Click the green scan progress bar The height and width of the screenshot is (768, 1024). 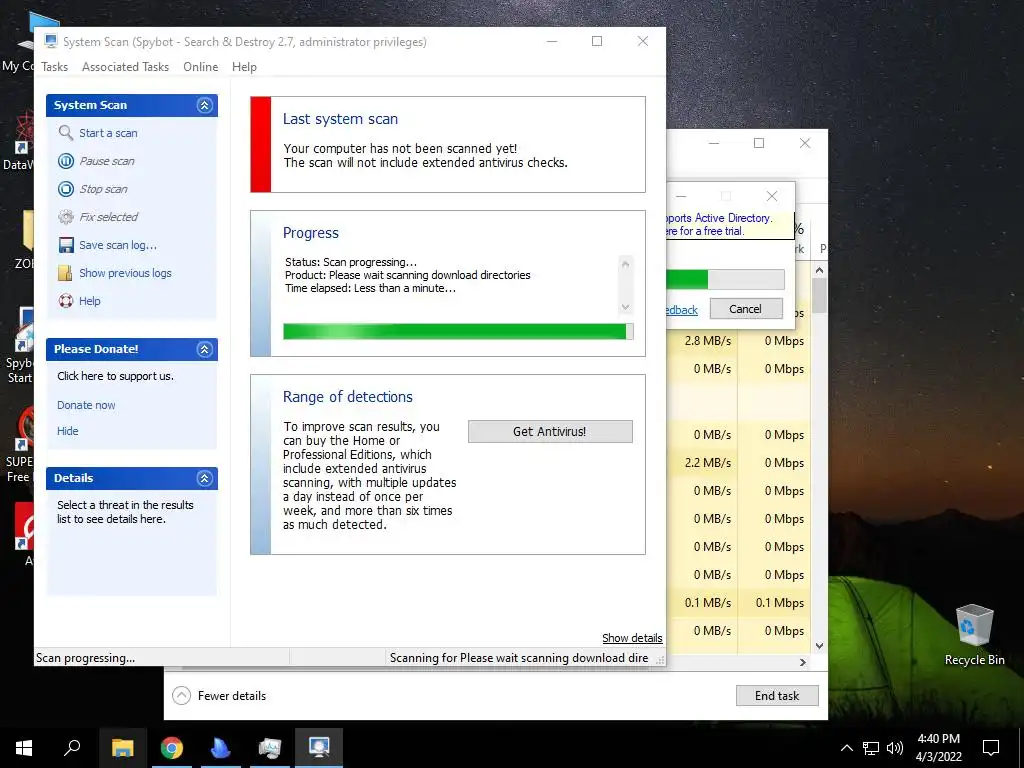point(458,332)
